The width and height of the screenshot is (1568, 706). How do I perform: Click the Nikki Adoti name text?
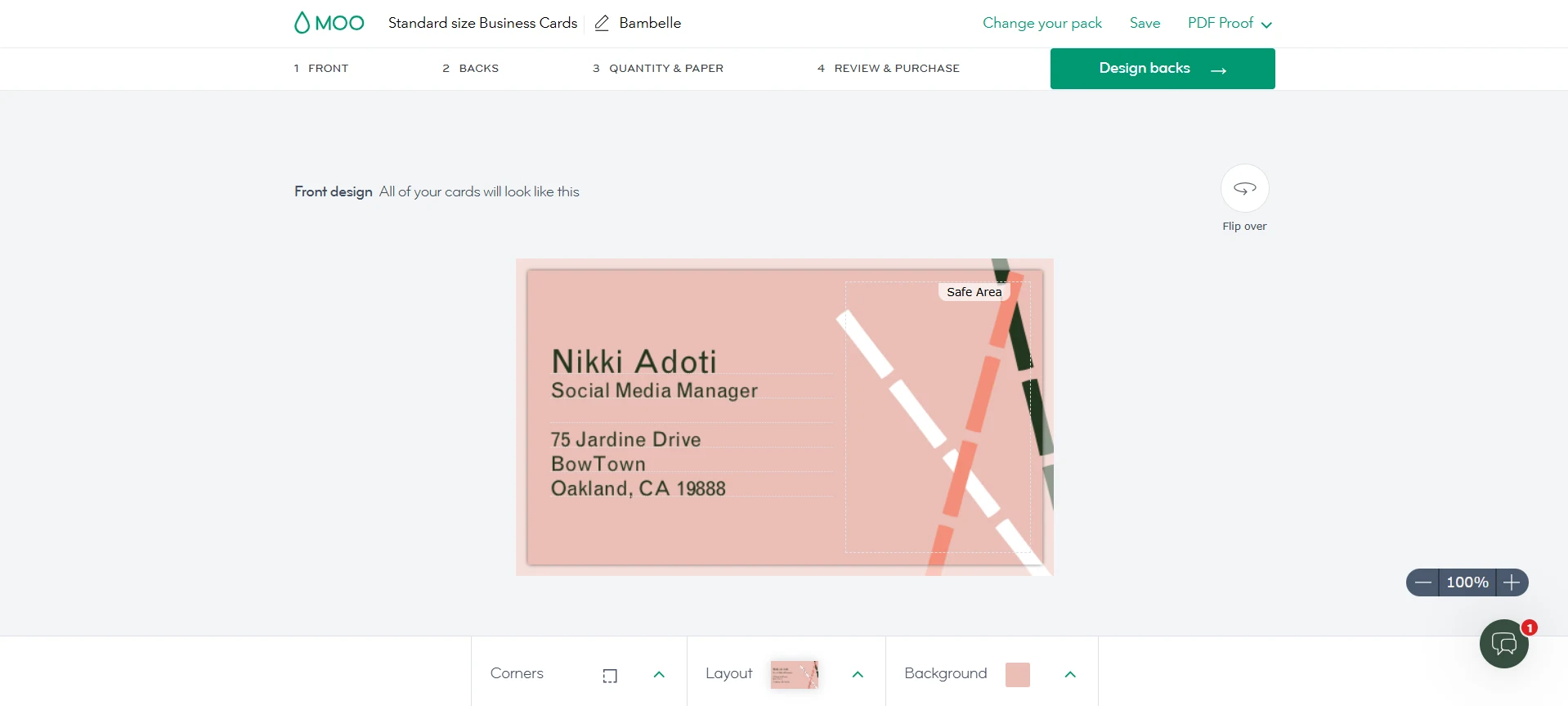coord(634,362)
